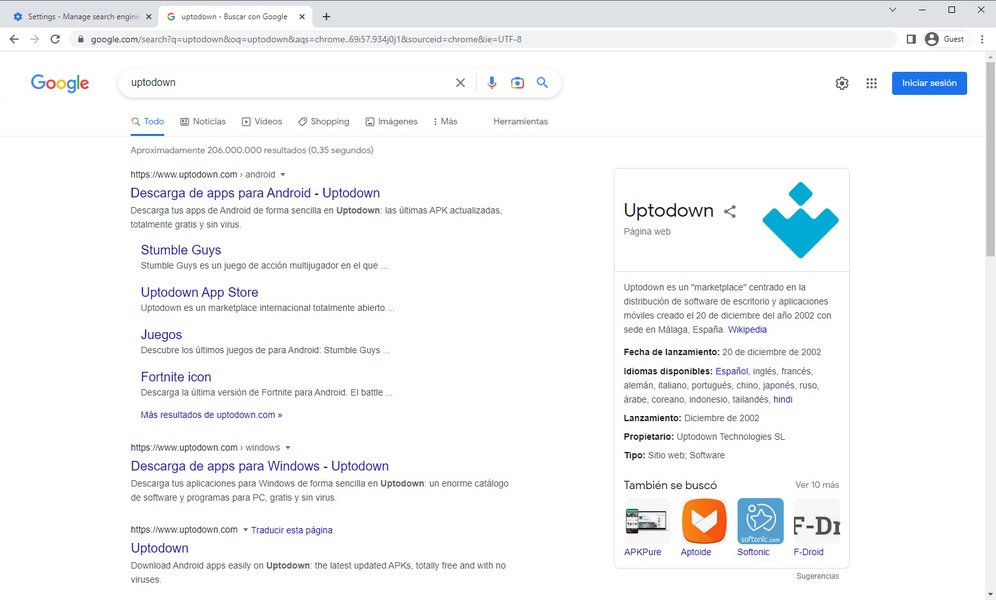Screen dimensions: 996x600
Task: Click the Traducir esta página link
Action: (x=291, y=530)
